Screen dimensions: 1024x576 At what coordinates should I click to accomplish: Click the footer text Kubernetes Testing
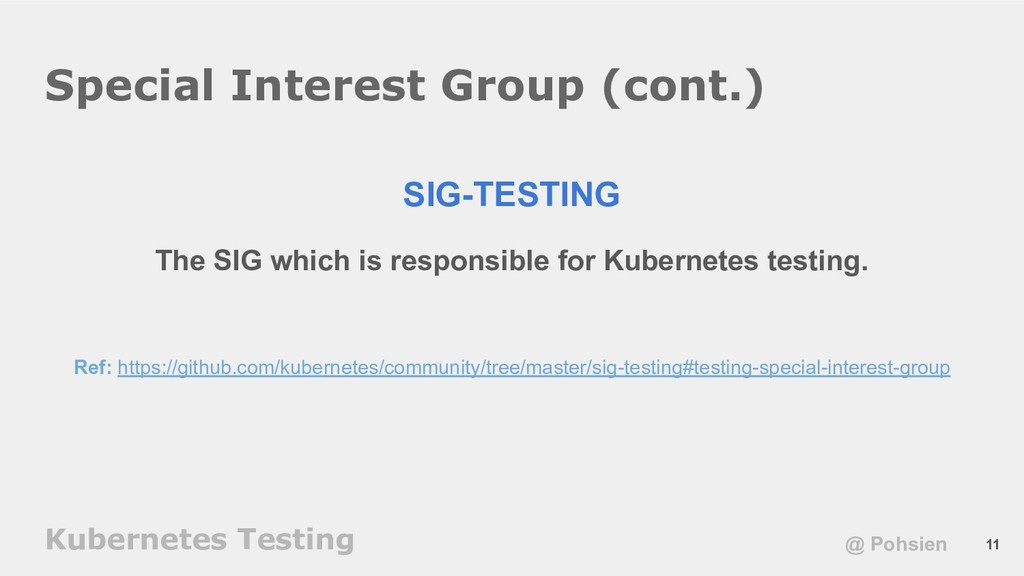pyautogui.click(x=200, y=539)
